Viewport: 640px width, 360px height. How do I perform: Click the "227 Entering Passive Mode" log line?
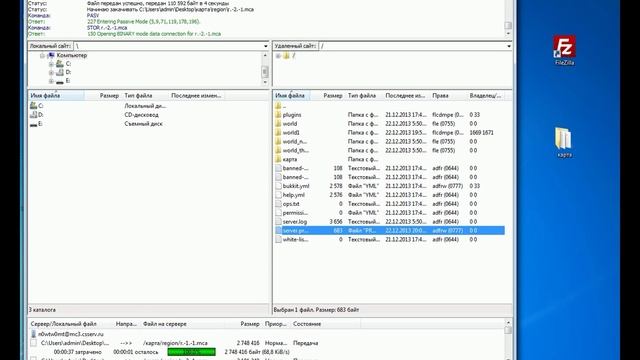click(x=143, y=22)
